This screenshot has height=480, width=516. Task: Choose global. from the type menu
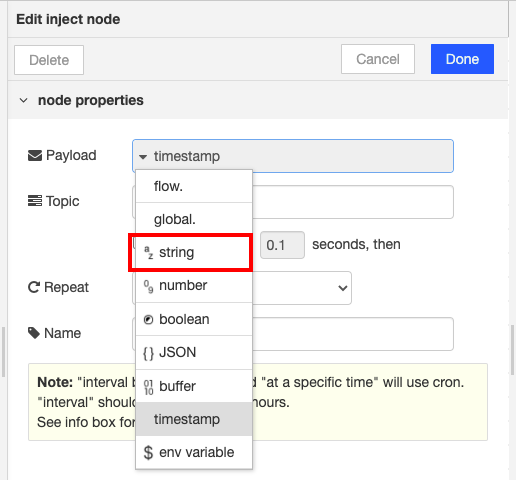194,219
